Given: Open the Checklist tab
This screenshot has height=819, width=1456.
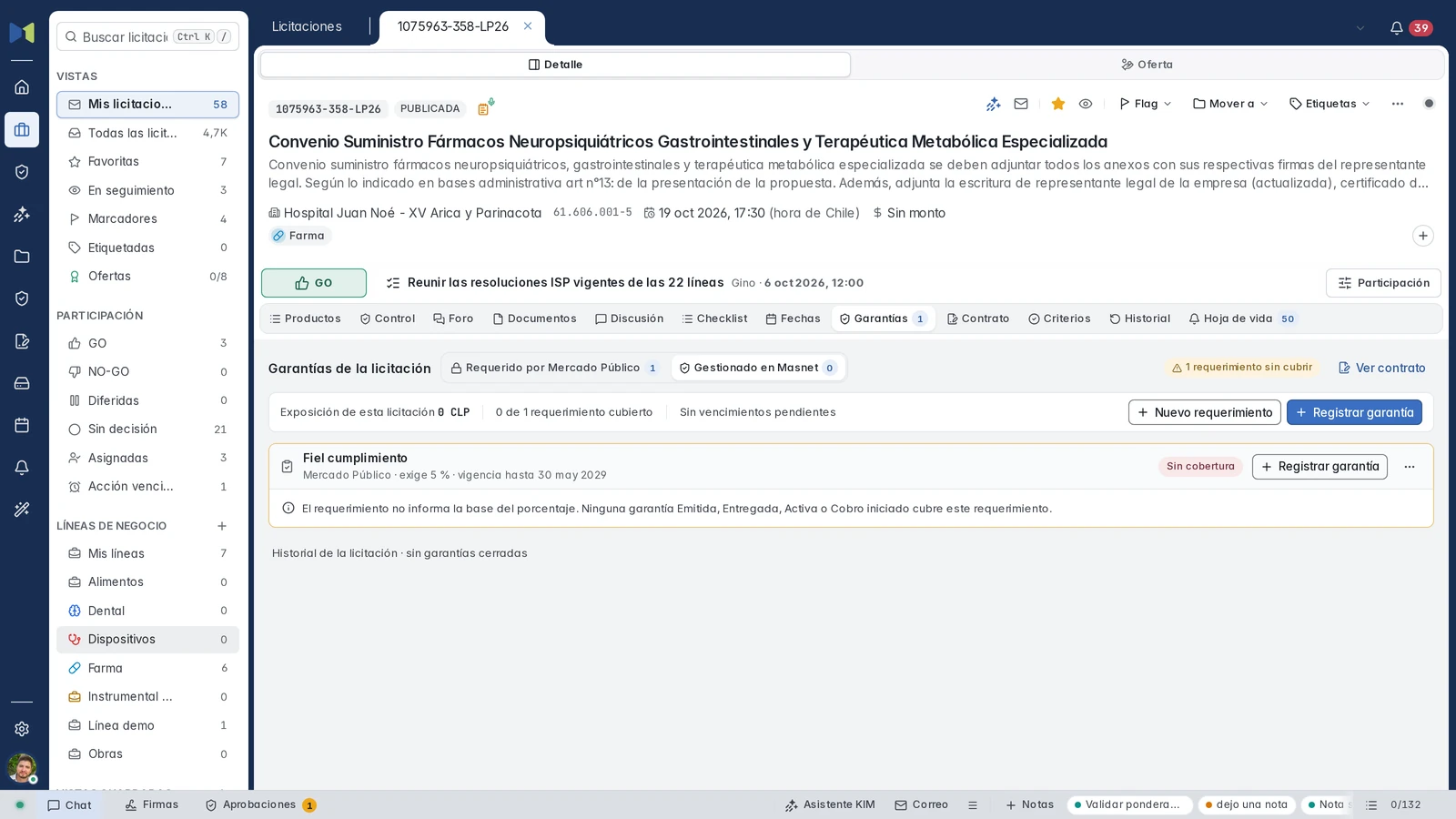Looking at the screenshot, I should click(714, 318).
